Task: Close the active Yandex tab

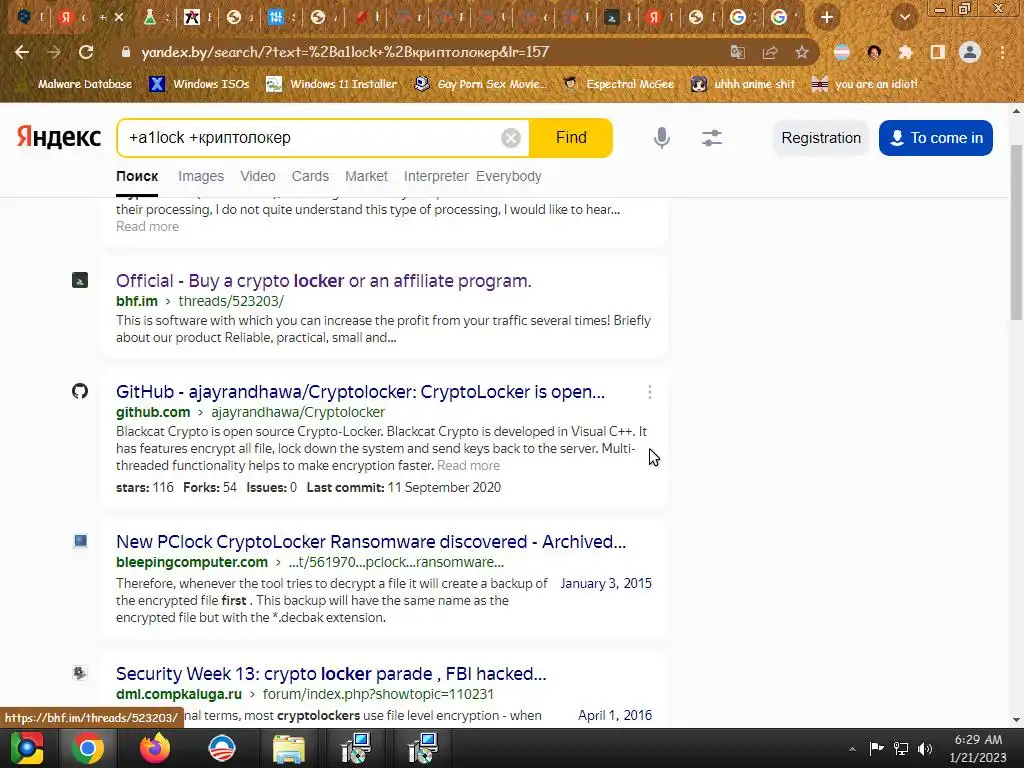Action: tap(119, 17)
